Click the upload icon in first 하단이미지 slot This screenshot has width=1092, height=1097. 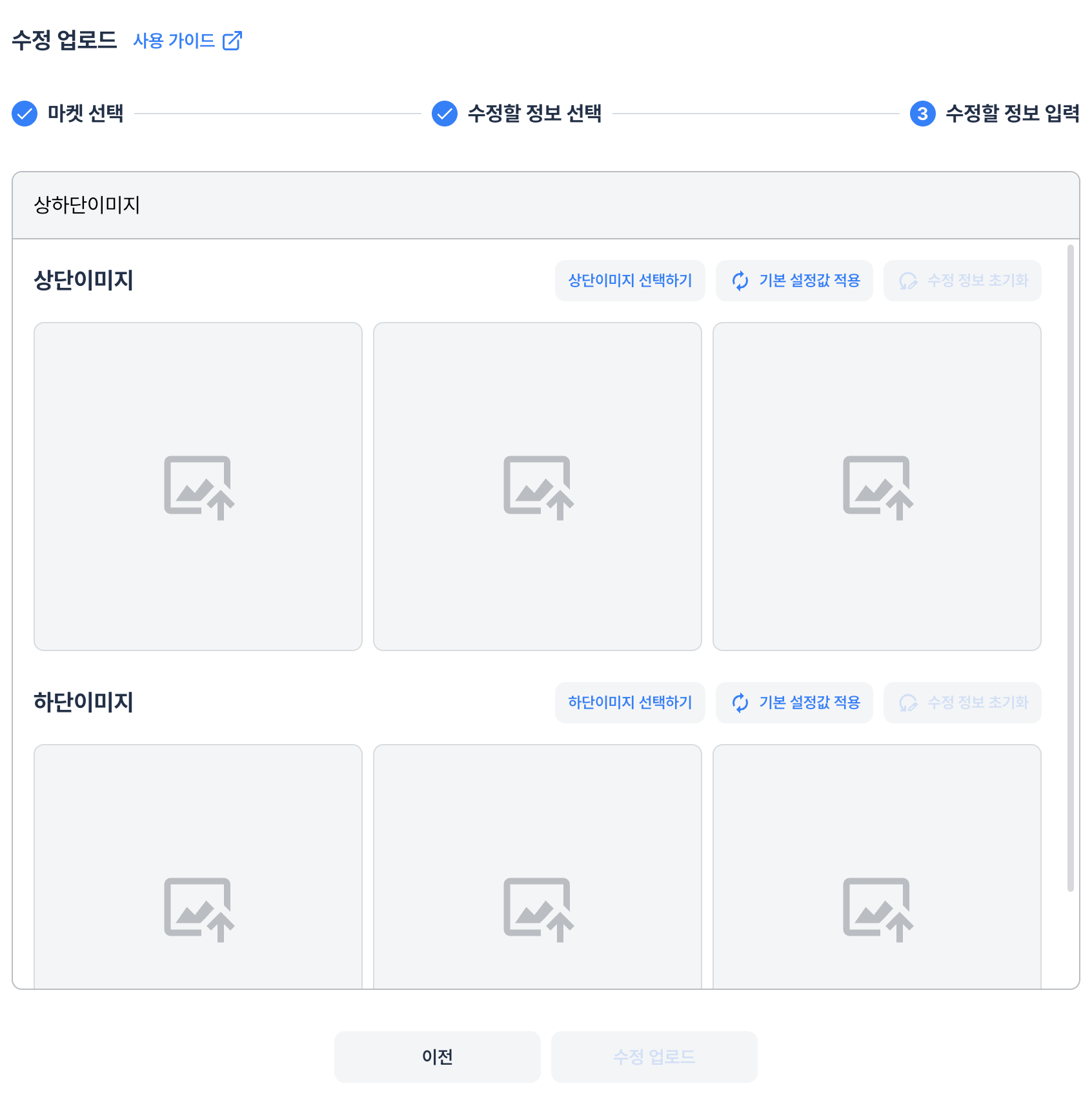tap(198, 910)
